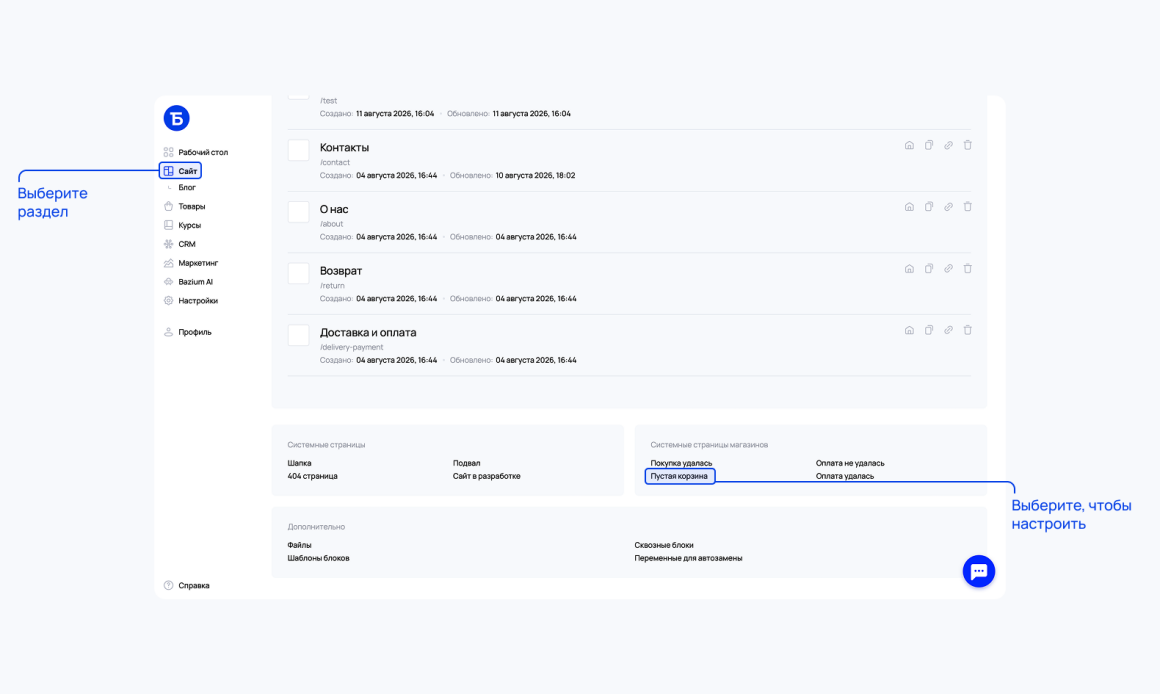Set Контакты as the home page

(909, 146)
